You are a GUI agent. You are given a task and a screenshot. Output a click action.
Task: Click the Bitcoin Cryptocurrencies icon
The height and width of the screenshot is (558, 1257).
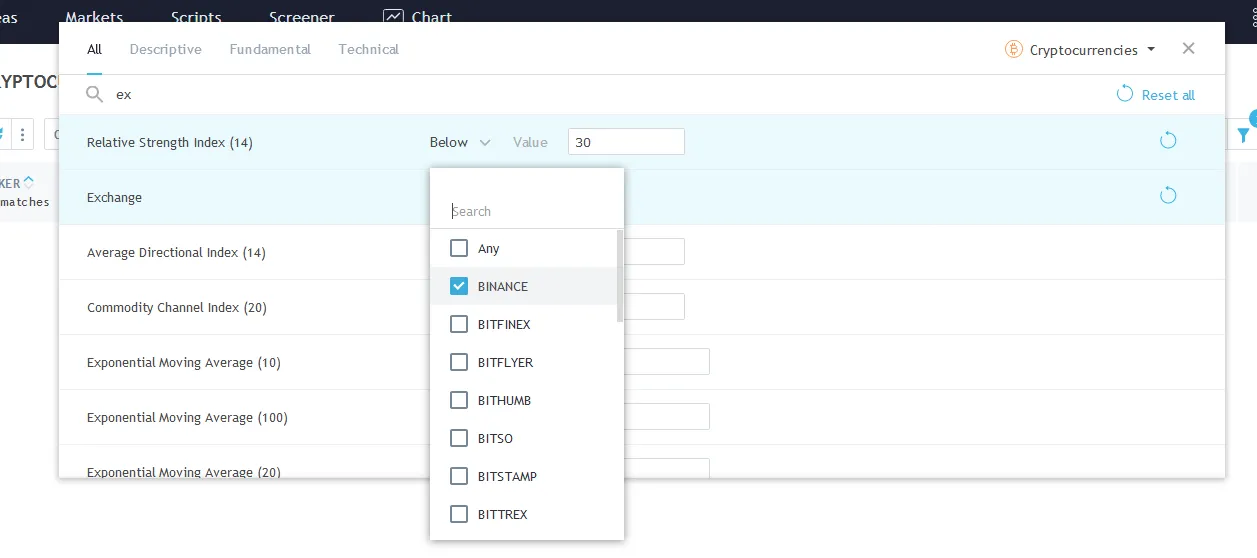[x=1014, y=49]
